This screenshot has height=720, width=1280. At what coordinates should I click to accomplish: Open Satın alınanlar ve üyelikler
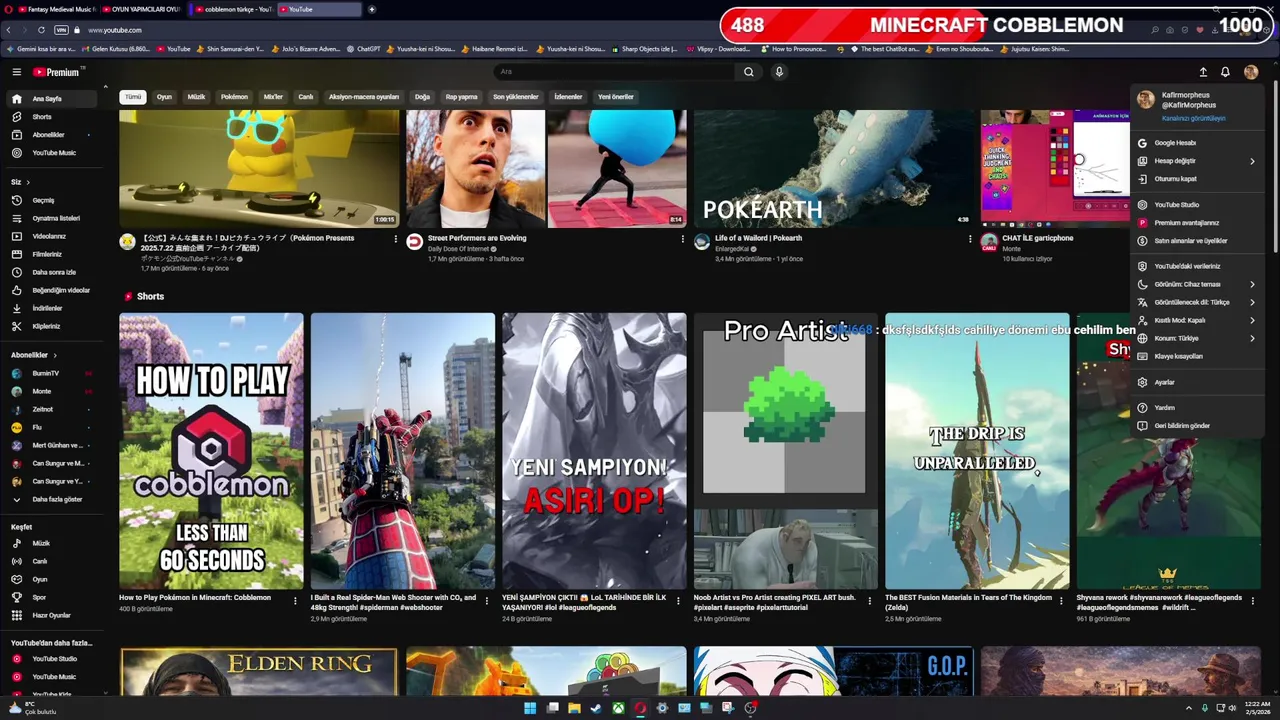pos(1197,241)
